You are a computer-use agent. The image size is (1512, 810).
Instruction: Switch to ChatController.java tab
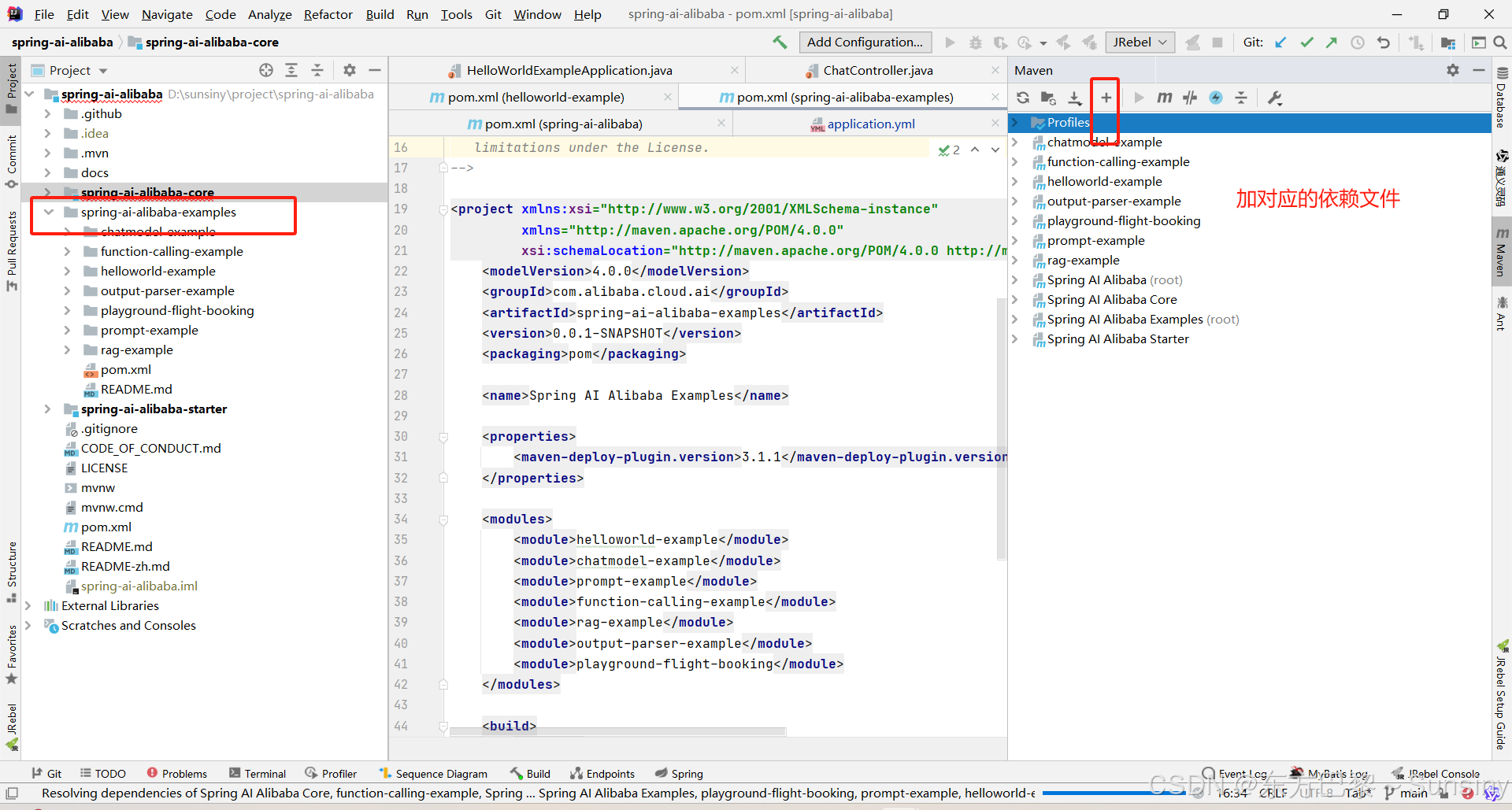877,70
